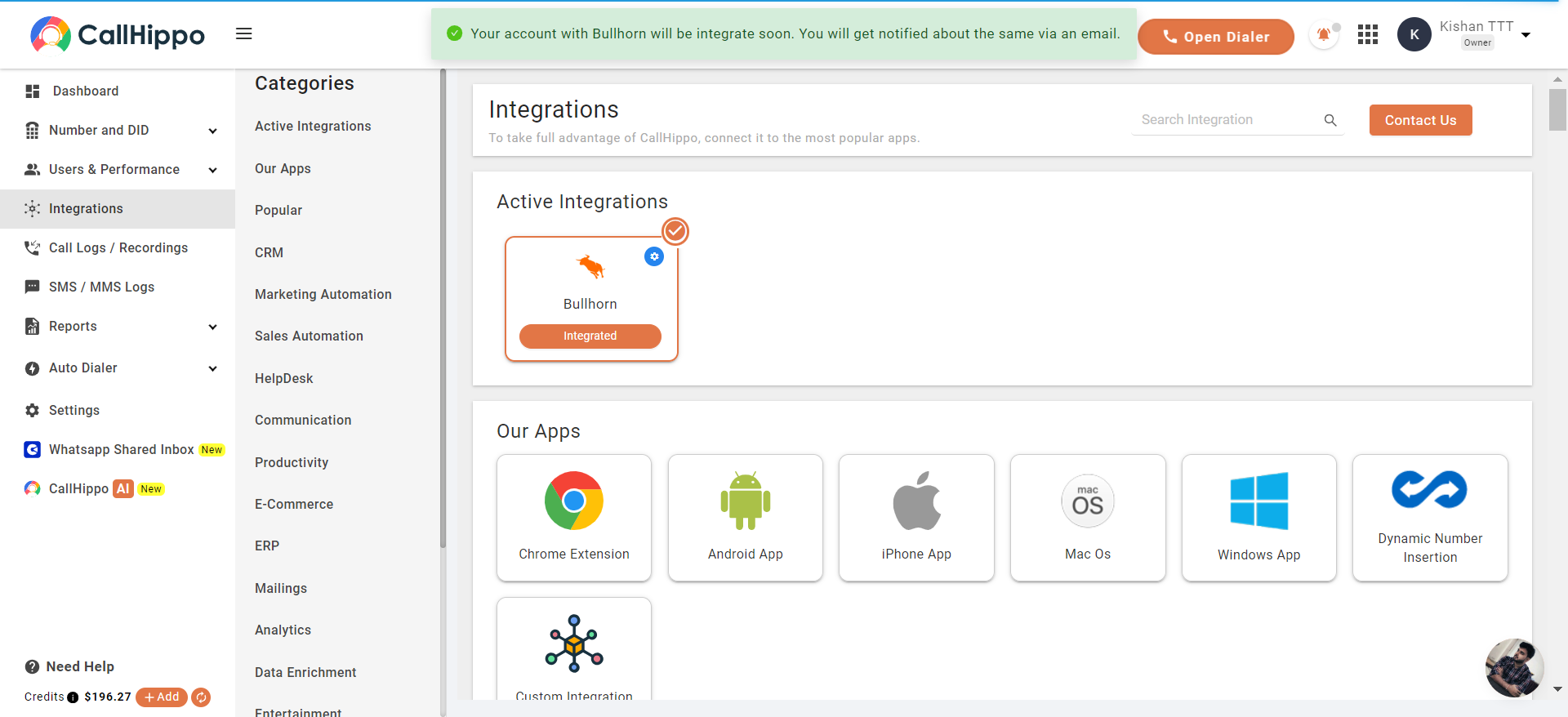Click the Categories panel scrollbar
1568x717 pixels.
pyautogui.click(x=443, y=309)
